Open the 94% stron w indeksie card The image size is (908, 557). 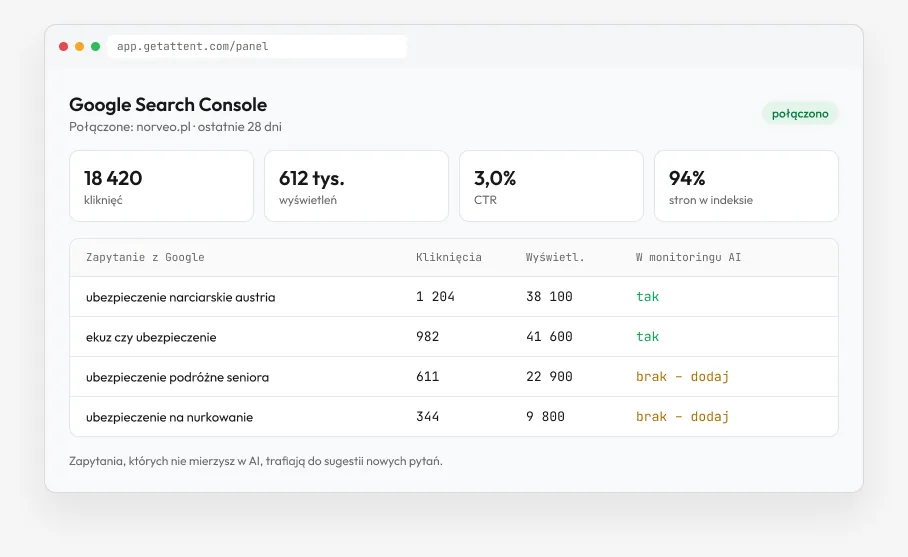click(x=746, y=186)
